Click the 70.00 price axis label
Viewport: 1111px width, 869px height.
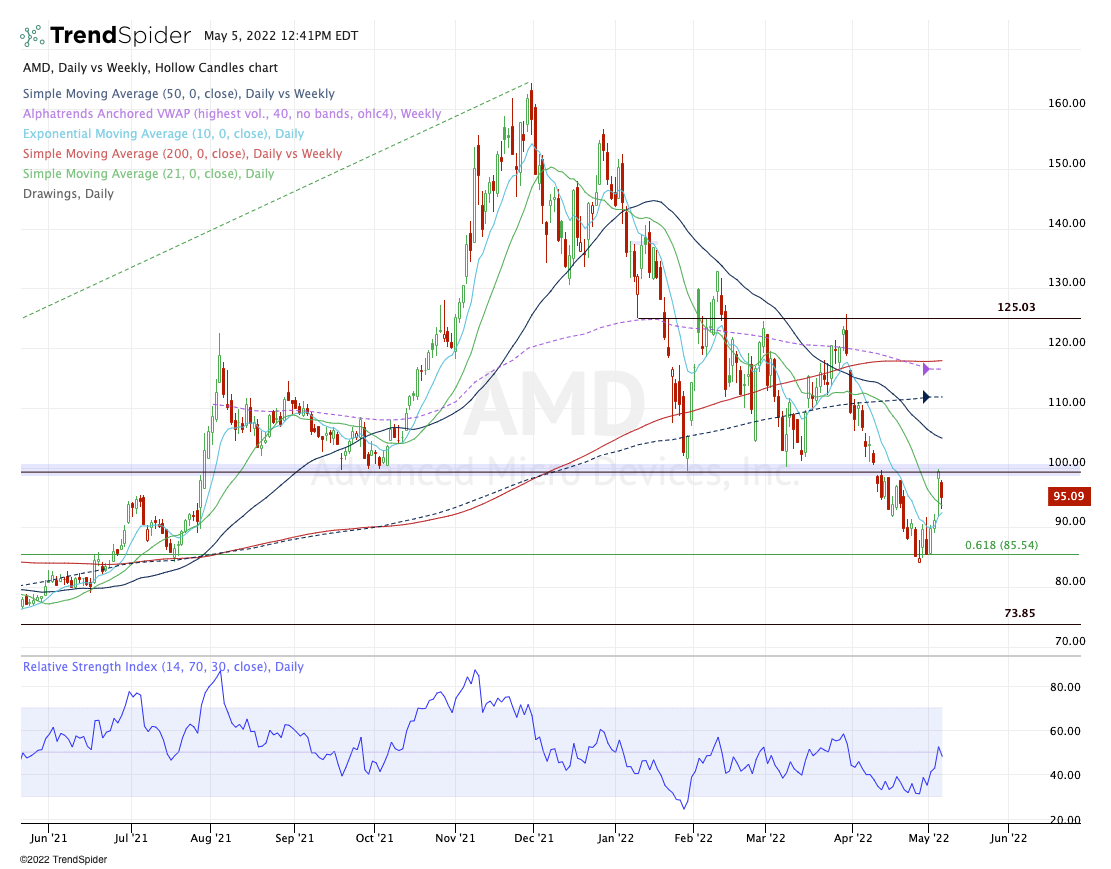[1070, 641]
